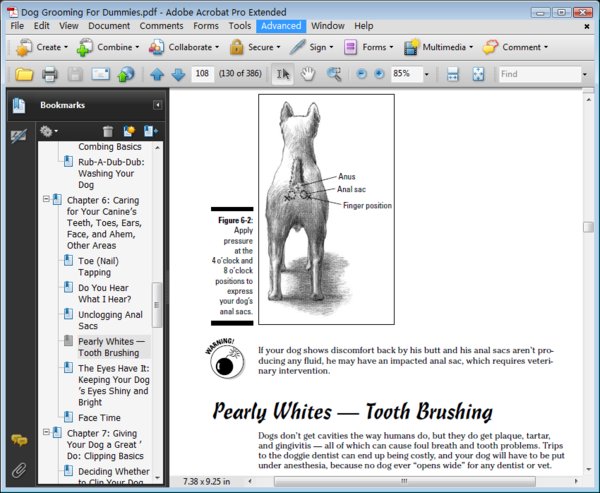The width and height of the screenshot is (600, 493).
Task: Click the previous page arrow
Action: click(157, 74)
